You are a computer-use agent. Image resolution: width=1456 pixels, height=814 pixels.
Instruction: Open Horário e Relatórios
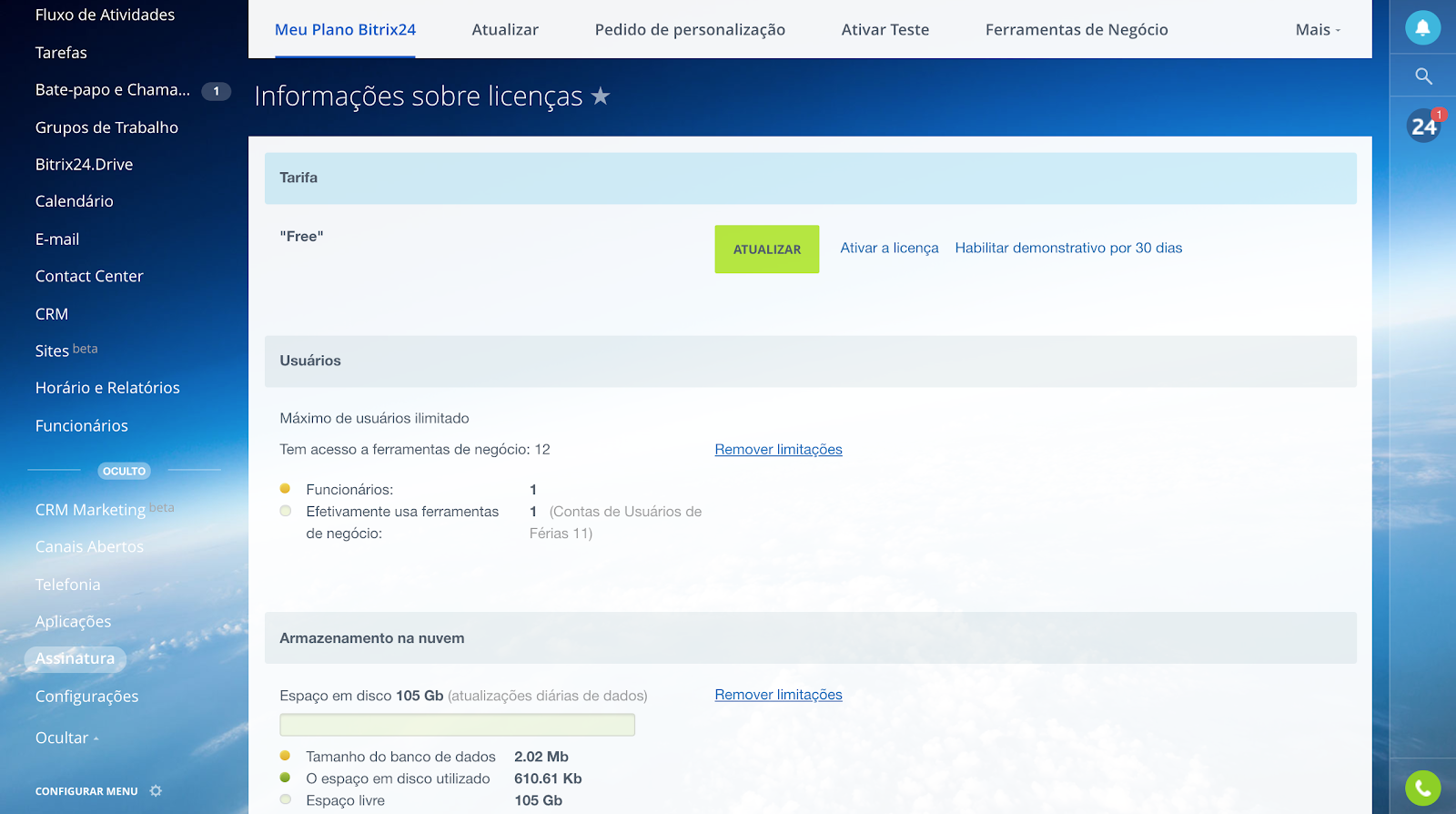[x=107, y=388]
